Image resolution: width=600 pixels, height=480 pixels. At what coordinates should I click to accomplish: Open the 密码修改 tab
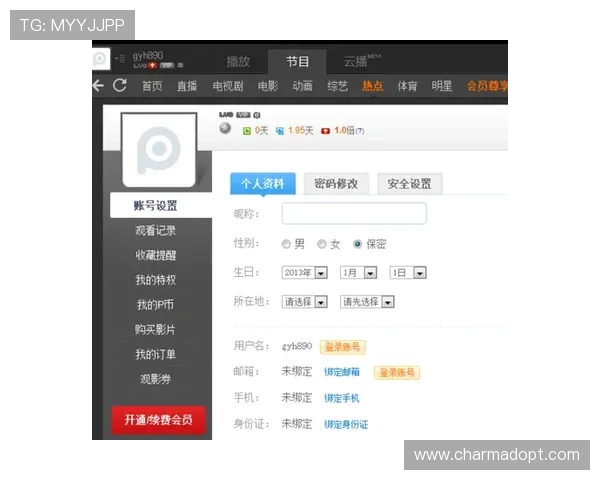336,184
